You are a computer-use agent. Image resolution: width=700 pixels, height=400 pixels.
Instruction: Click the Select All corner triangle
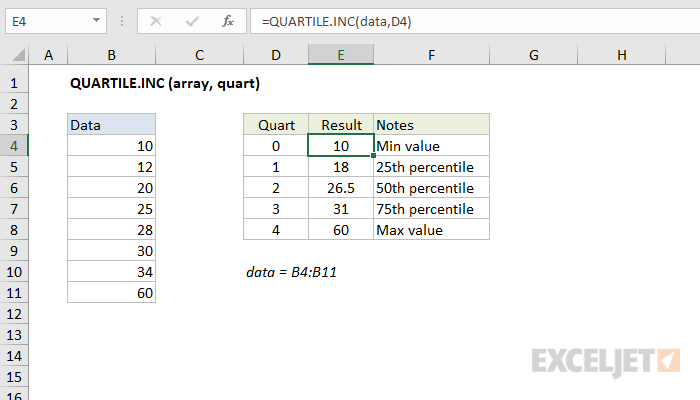(x=18, y=55)
